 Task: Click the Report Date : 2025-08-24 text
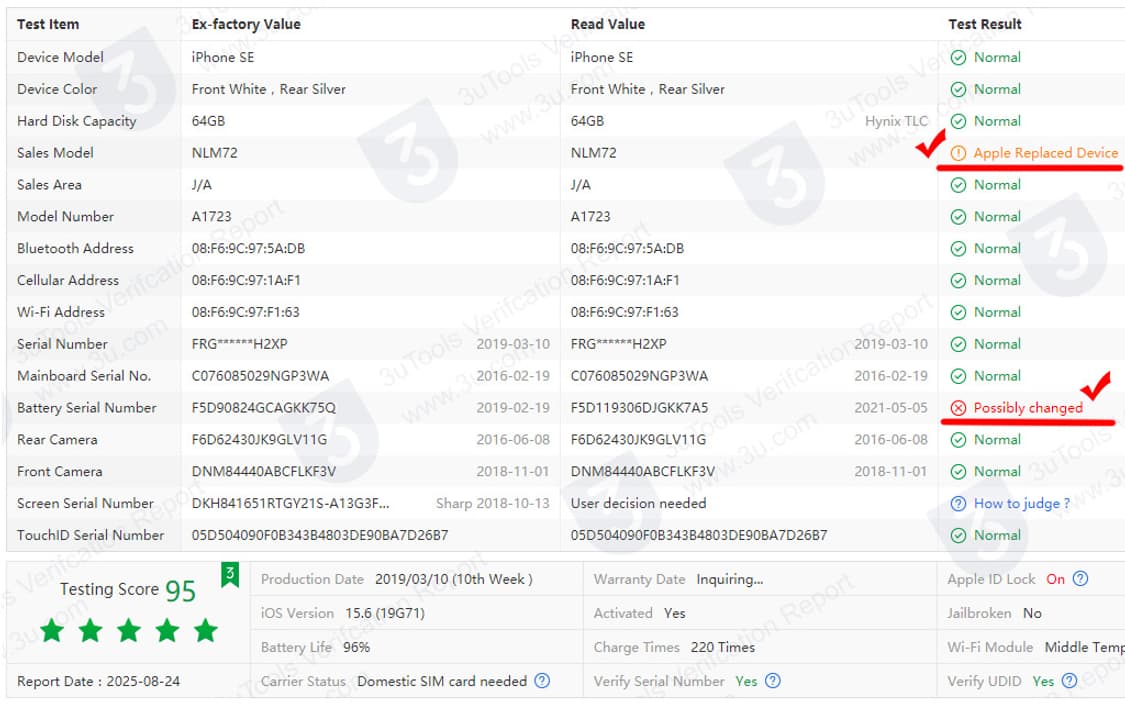click(x=98, y=681)
